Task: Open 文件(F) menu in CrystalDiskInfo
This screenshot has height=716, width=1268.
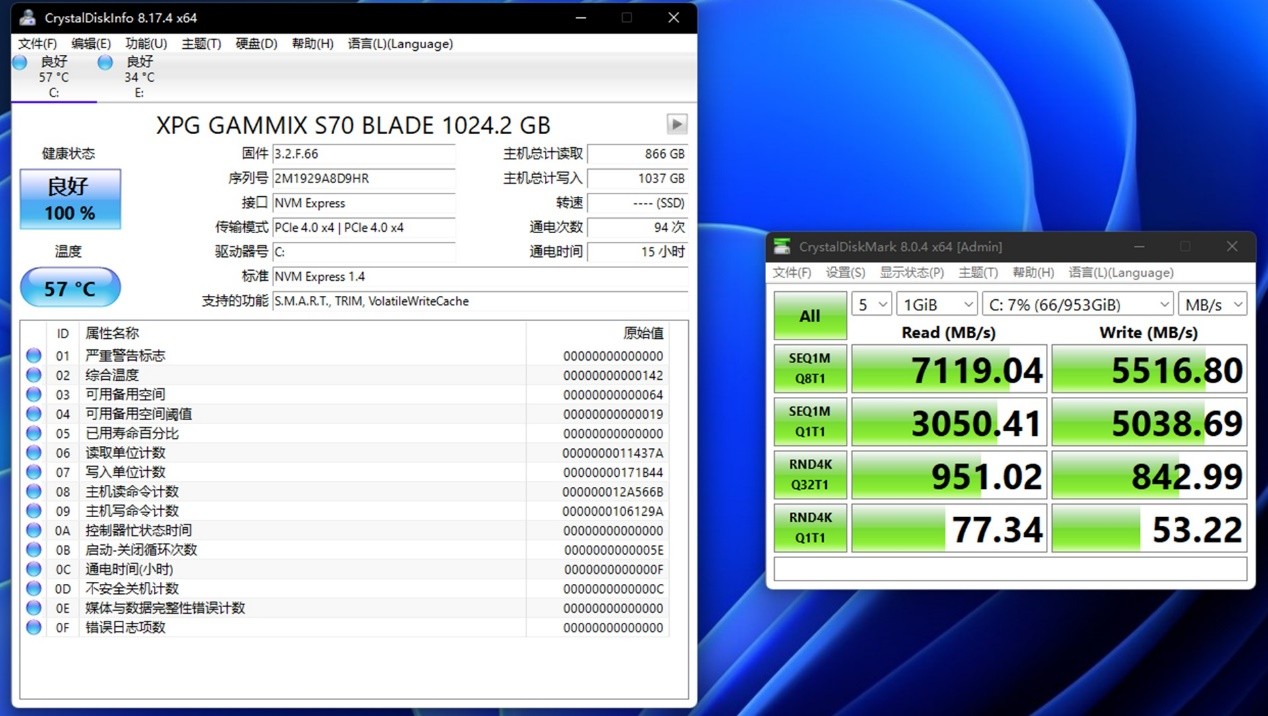Action: pyautogui.click(x=38, y=44)
